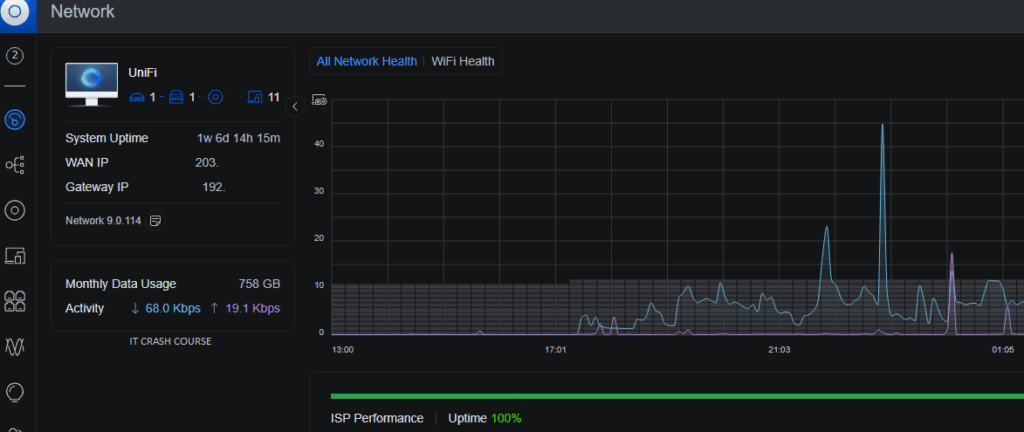The width and height of the screenshot is (1024, 432).
Task: Click the UniFi console name
Action: (143, 73)
